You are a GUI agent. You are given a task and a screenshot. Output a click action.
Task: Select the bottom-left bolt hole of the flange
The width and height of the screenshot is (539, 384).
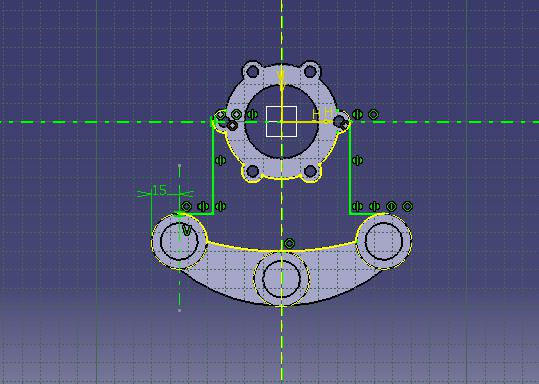coord(253,171)
